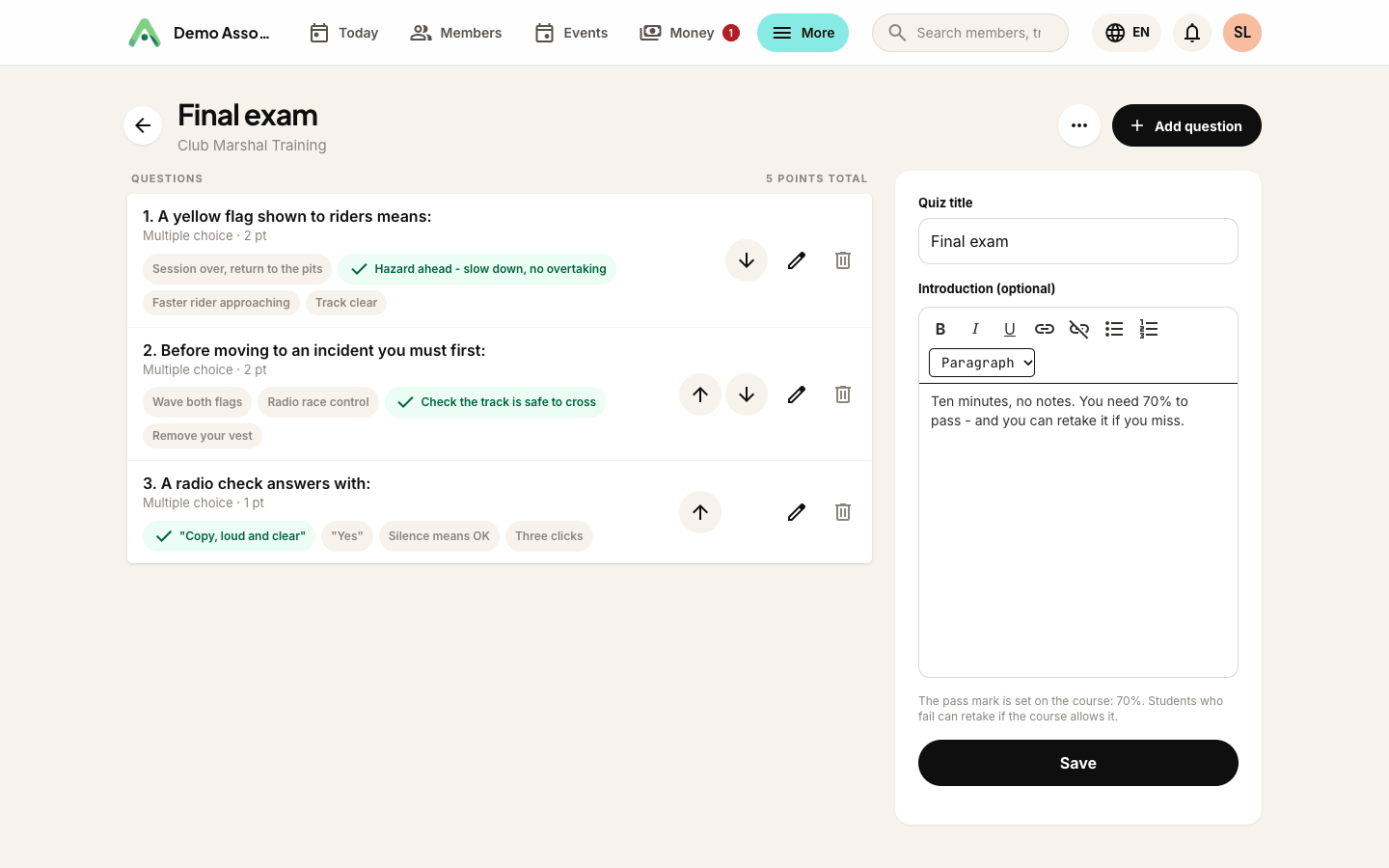This screenshot has width=1389, height=868.
Task: Remove link with the unlink icon
Action: (1079, 329)
